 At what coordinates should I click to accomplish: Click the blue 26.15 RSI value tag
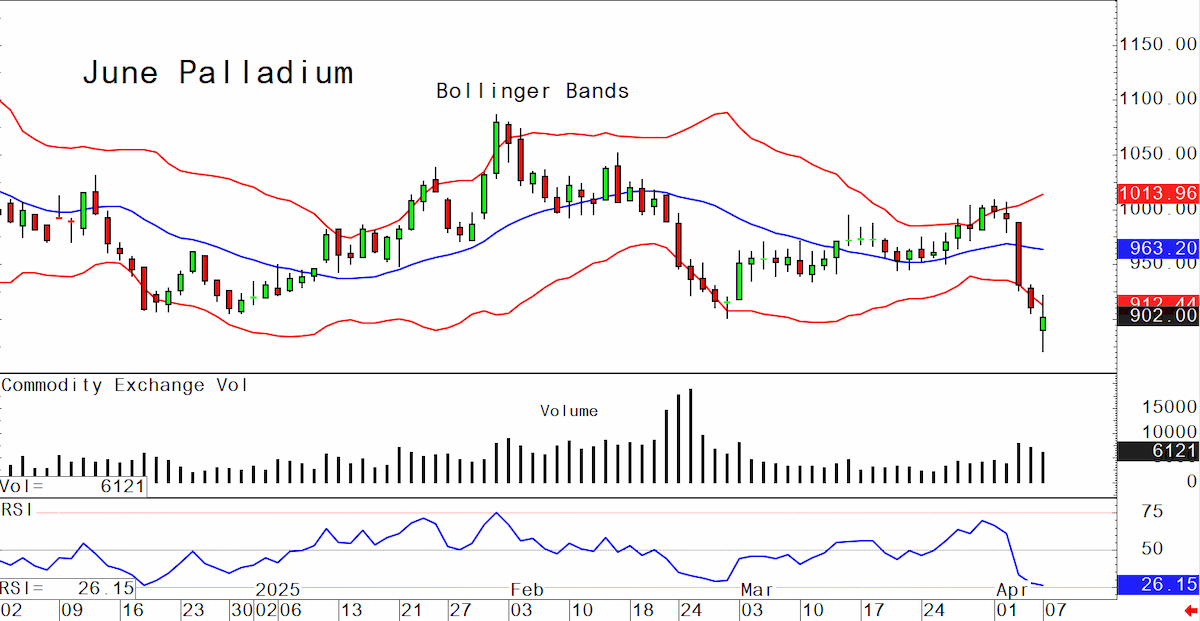point(1159,585)
